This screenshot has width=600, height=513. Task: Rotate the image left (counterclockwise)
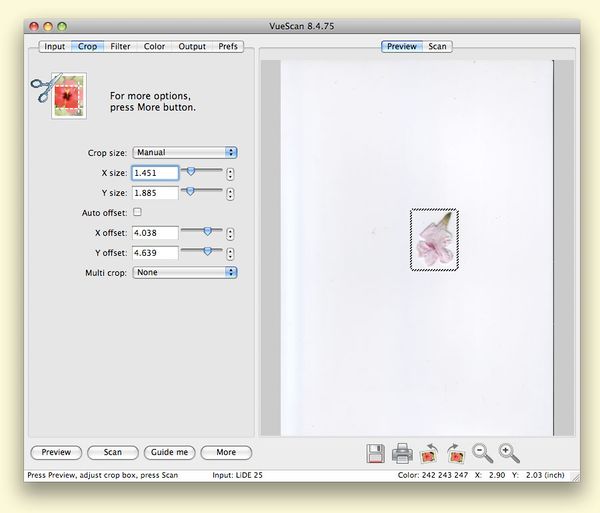(429, 453)
